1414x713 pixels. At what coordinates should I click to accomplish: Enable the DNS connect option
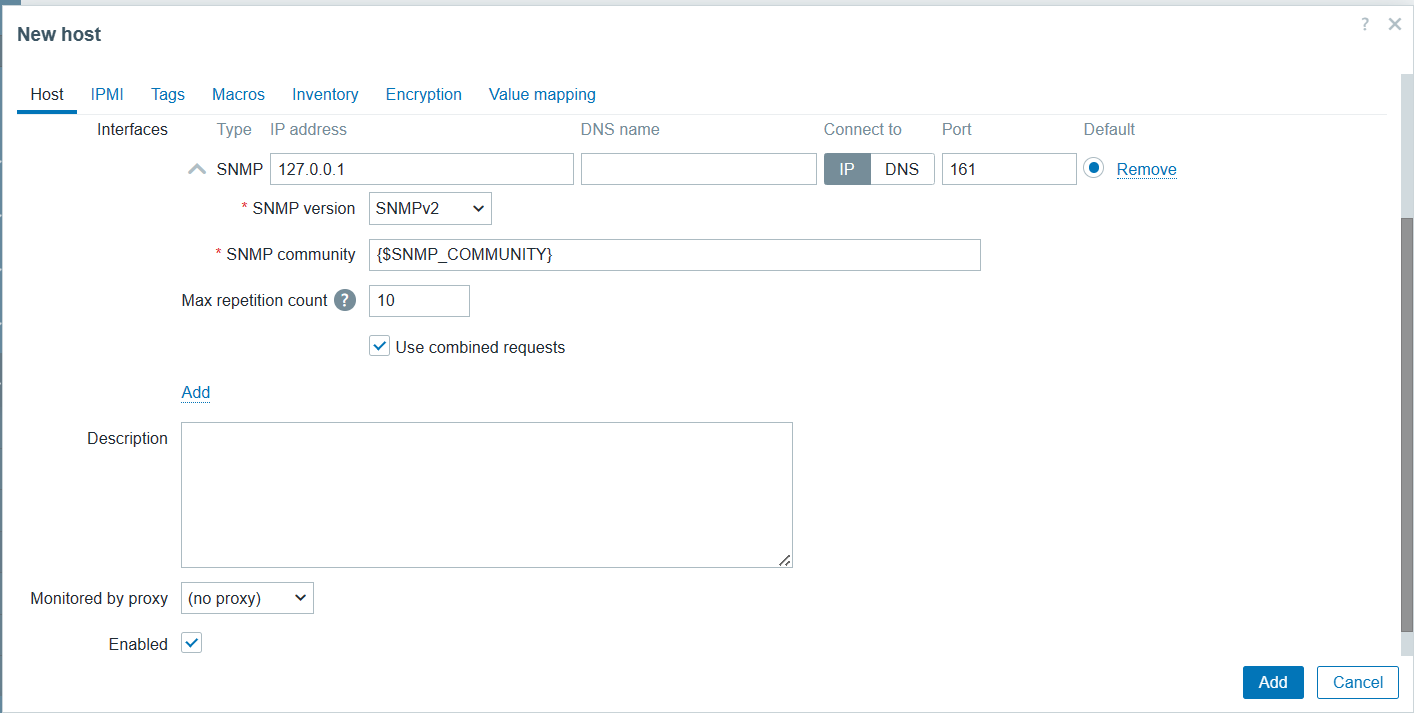[902, 168]
